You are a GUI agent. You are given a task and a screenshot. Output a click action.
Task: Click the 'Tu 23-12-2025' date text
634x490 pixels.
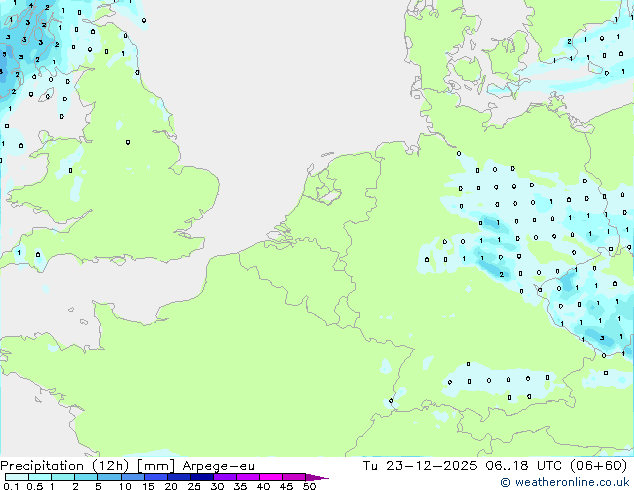coord(420,465)
